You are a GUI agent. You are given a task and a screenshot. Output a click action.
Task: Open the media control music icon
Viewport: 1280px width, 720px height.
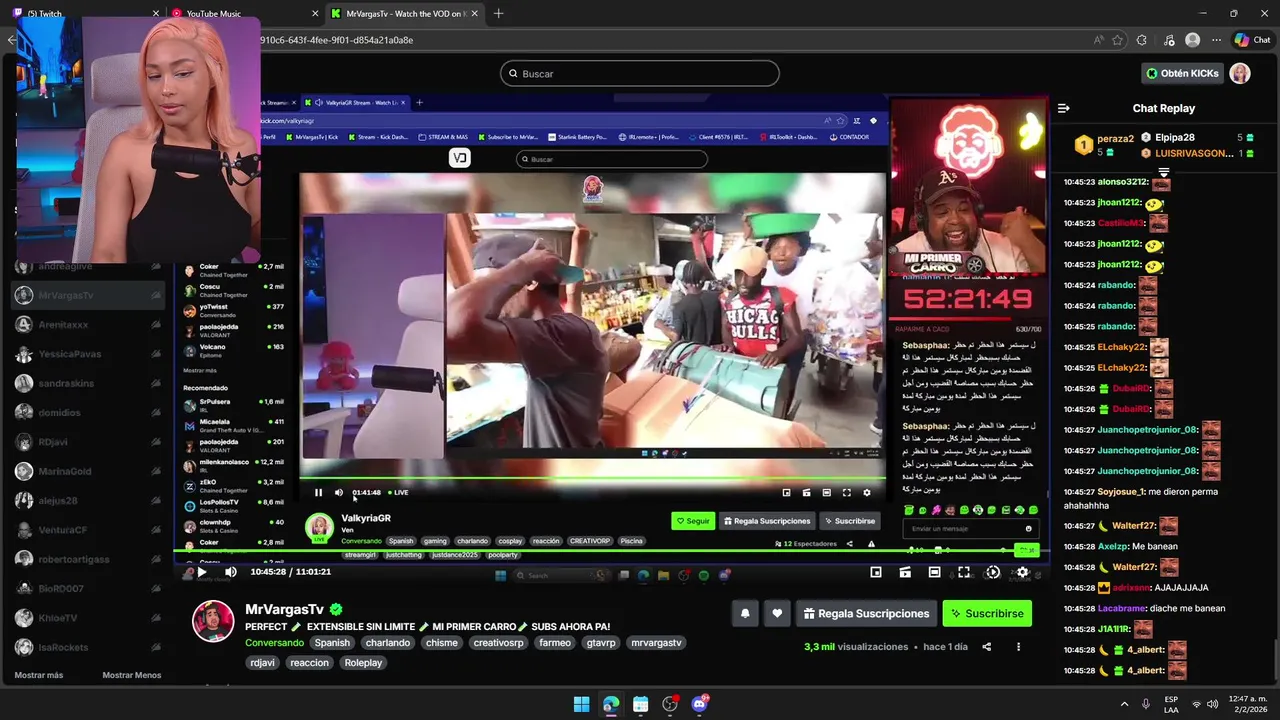click(x=1169, y=40)
